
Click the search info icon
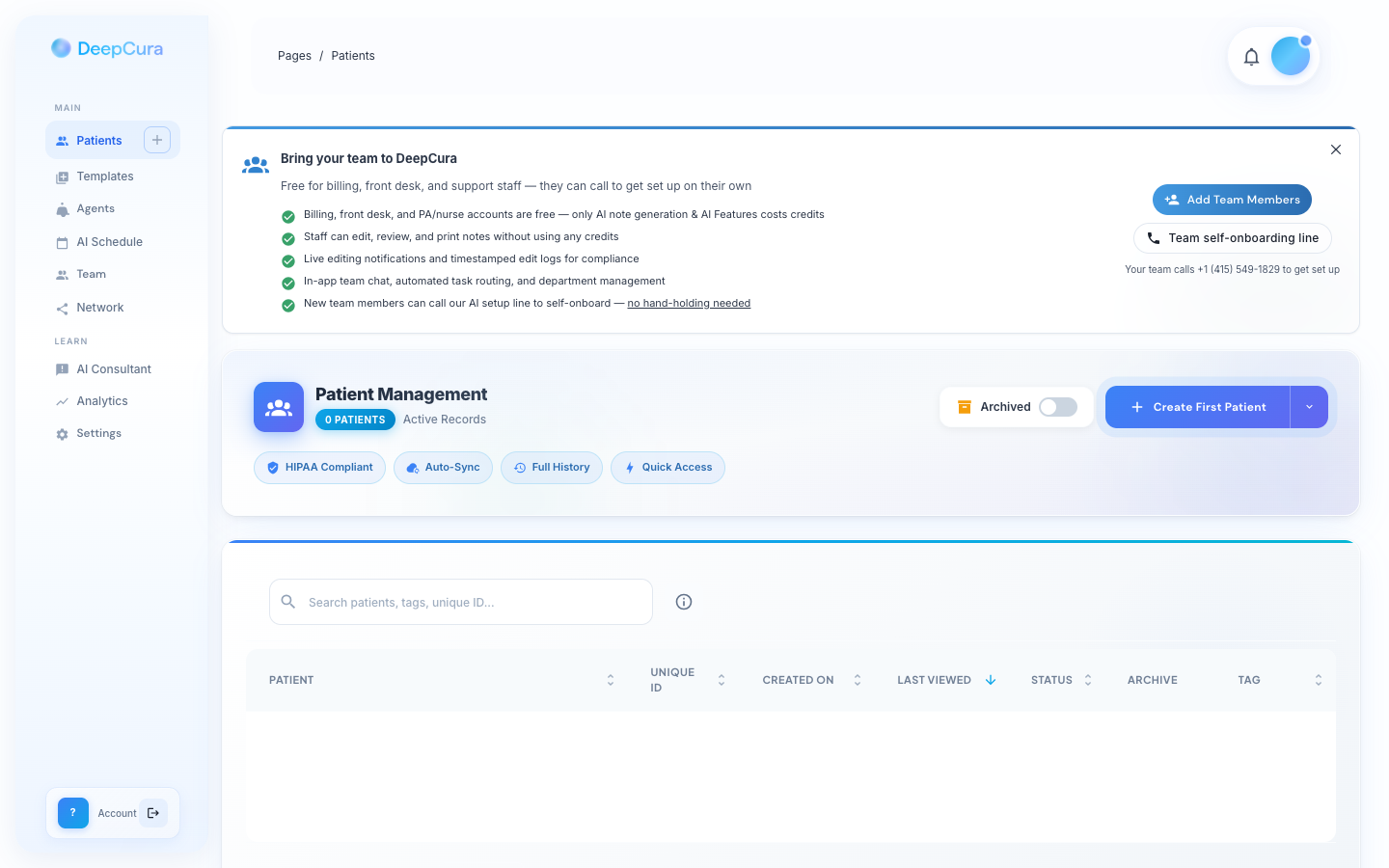(x=684, y=602)
